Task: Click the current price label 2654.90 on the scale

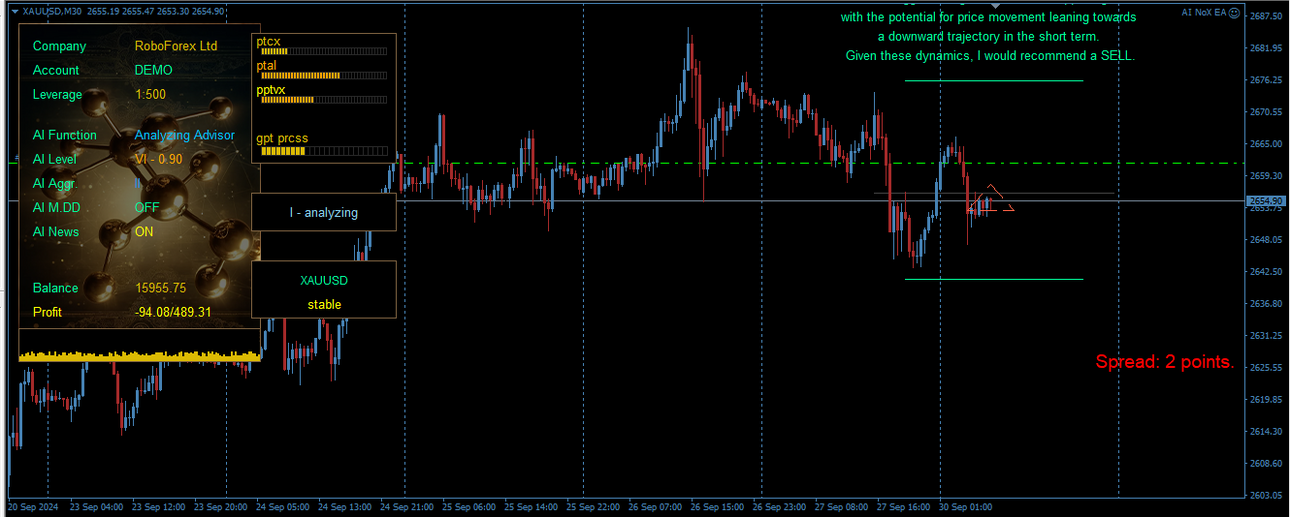Action: click(x=1267, y=201)
